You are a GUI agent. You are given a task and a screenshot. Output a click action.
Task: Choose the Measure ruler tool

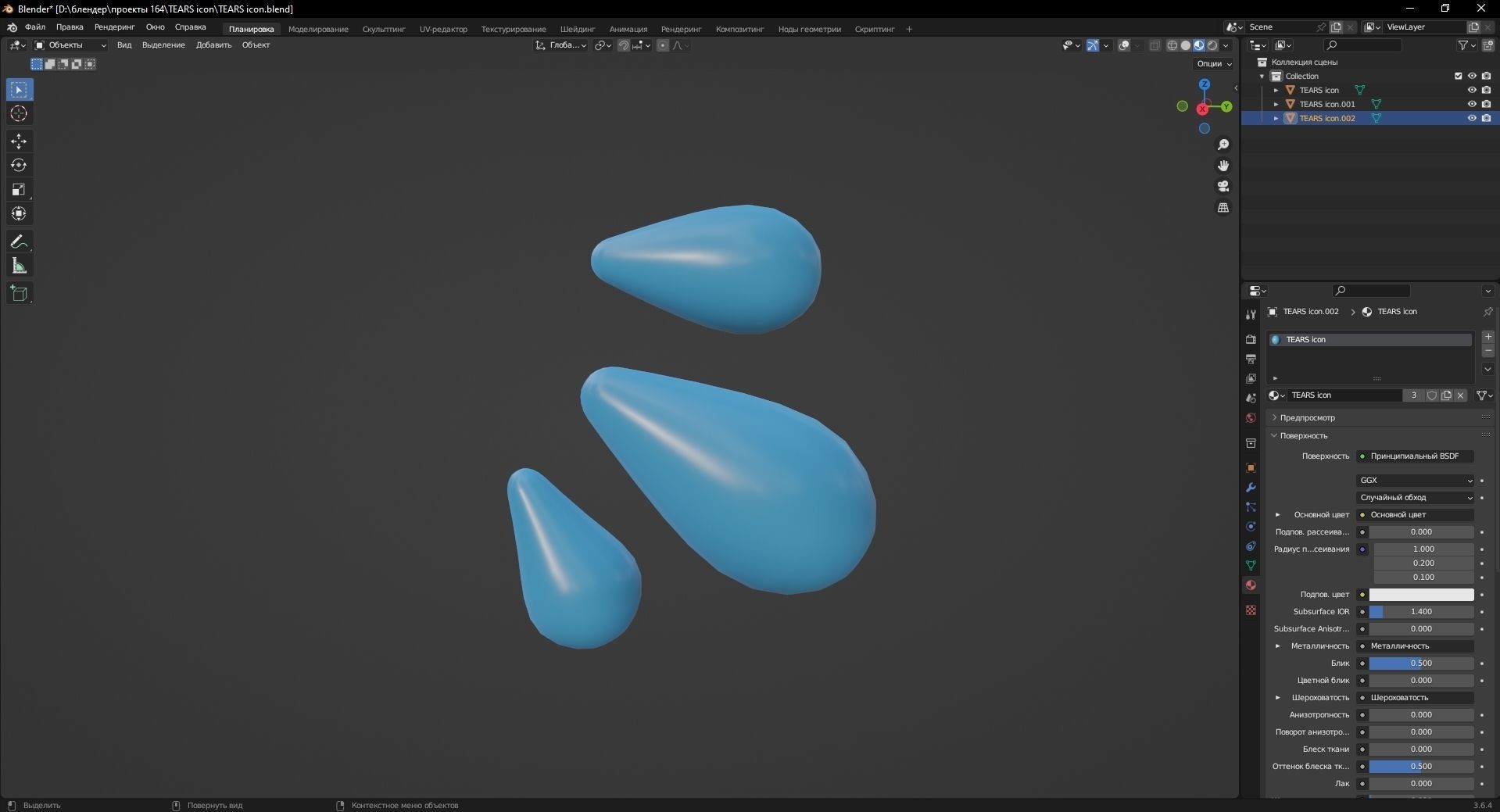tap(20, 266)
